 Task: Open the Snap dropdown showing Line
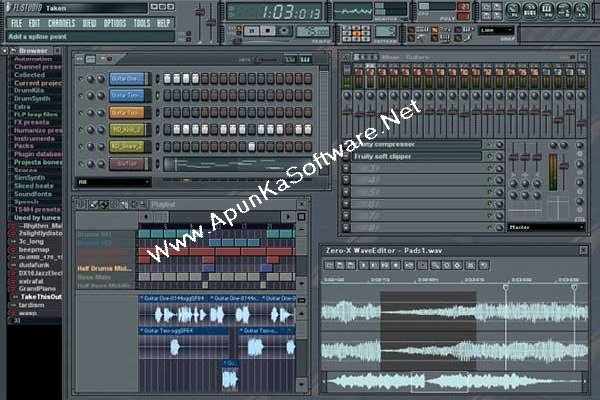point(496,30)
